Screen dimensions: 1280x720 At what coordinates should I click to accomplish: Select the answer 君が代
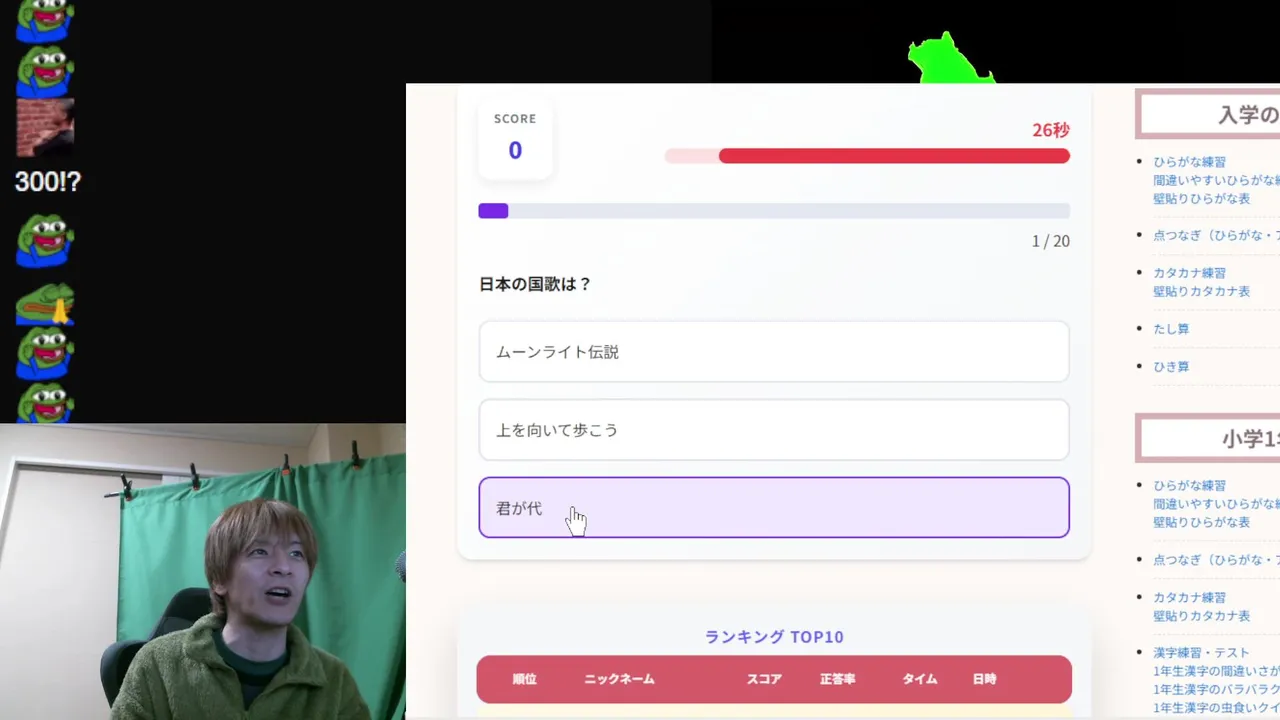[774, 508]
